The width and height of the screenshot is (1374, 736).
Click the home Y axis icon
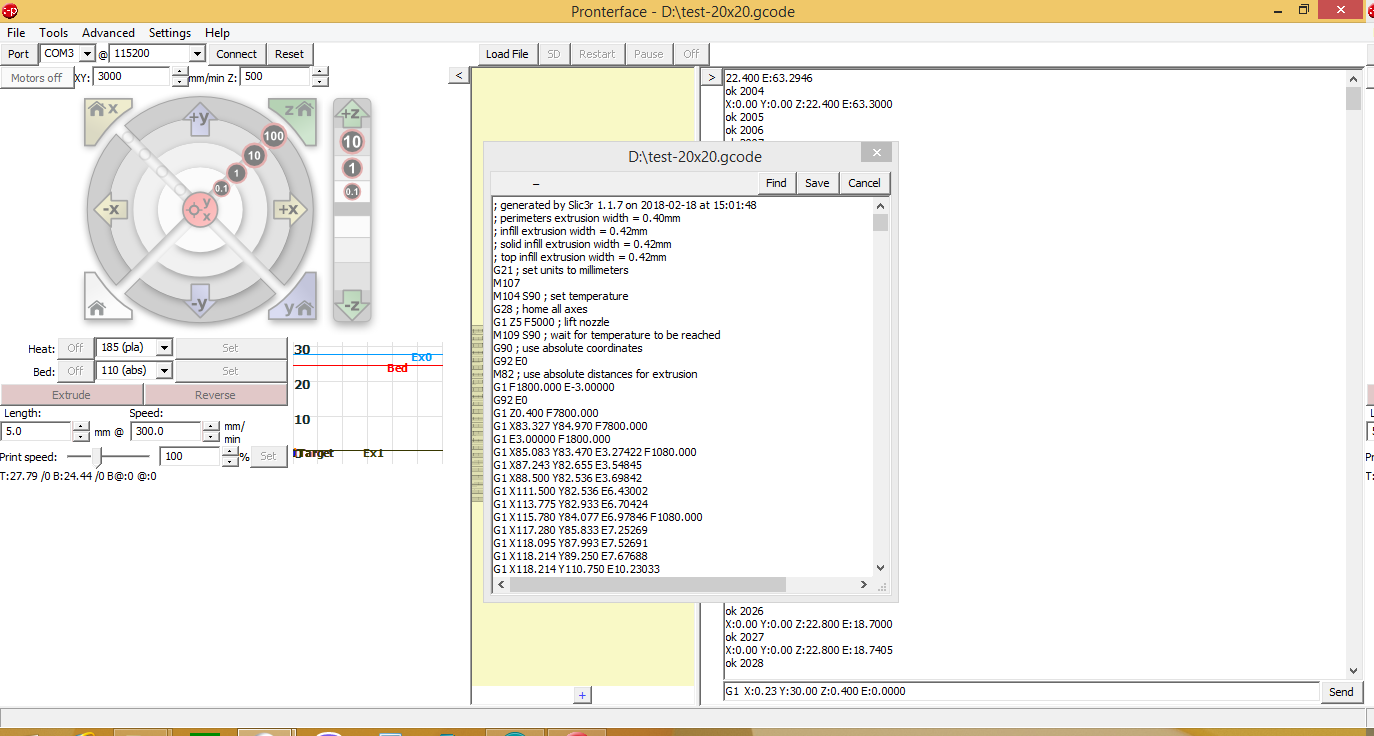(x=298, y=305)
